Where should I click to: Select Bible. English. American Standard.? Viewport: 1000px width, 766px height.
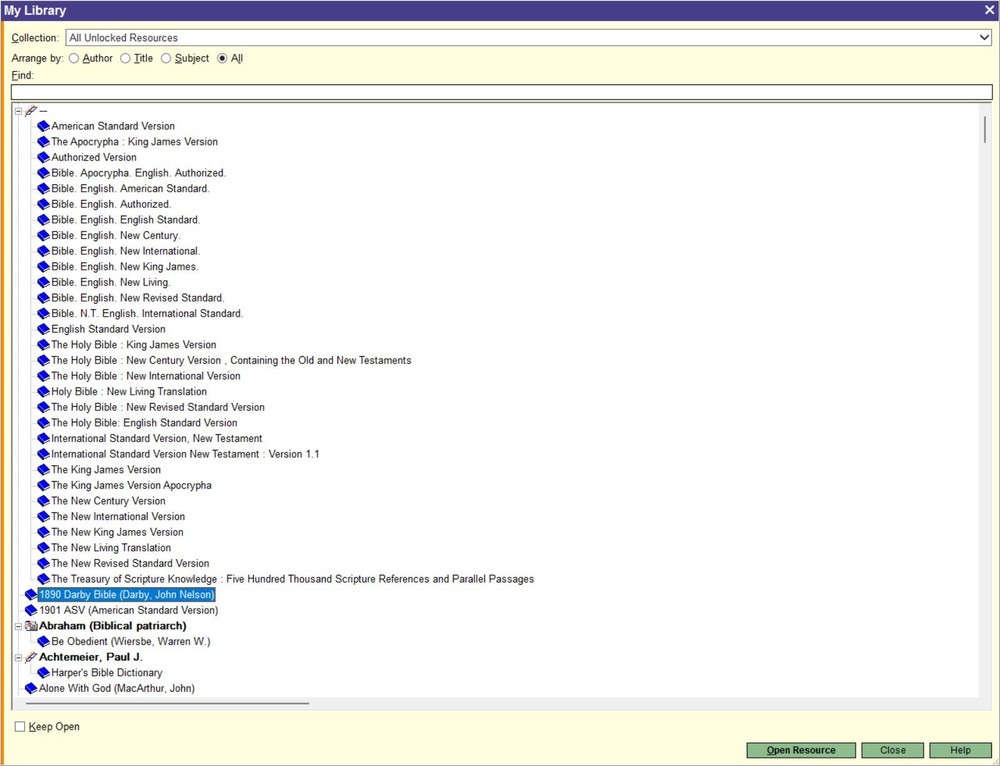(x=130, y=189)
